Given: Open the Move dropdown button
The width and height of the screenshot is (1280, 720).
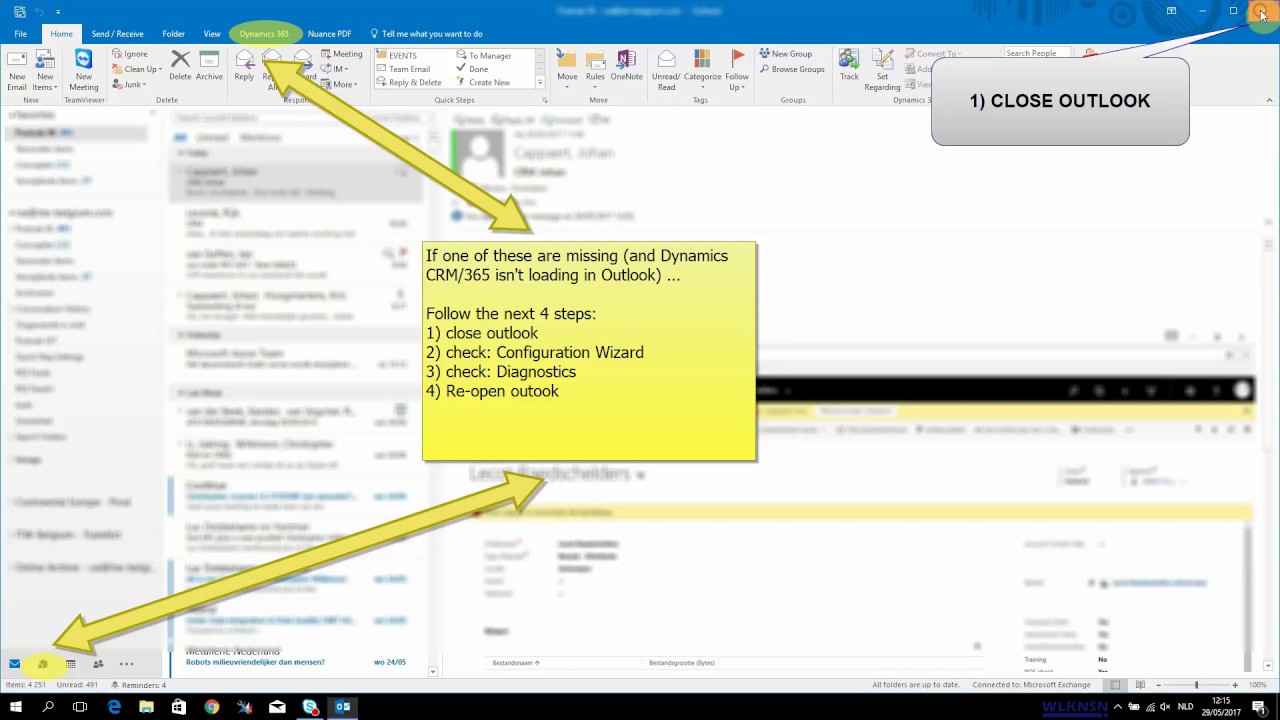Looking at the screenshot, I should tap(567, 70).
